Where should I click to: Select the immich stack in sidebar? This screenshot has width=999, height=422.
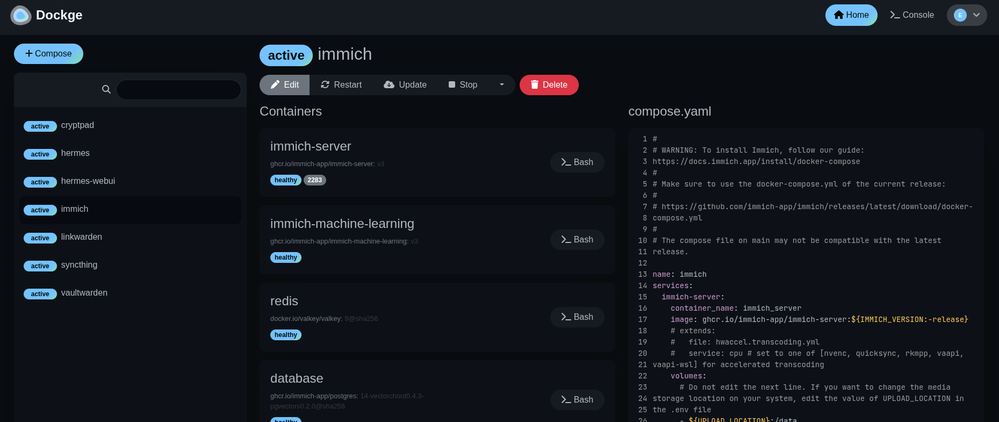point(130,210)
